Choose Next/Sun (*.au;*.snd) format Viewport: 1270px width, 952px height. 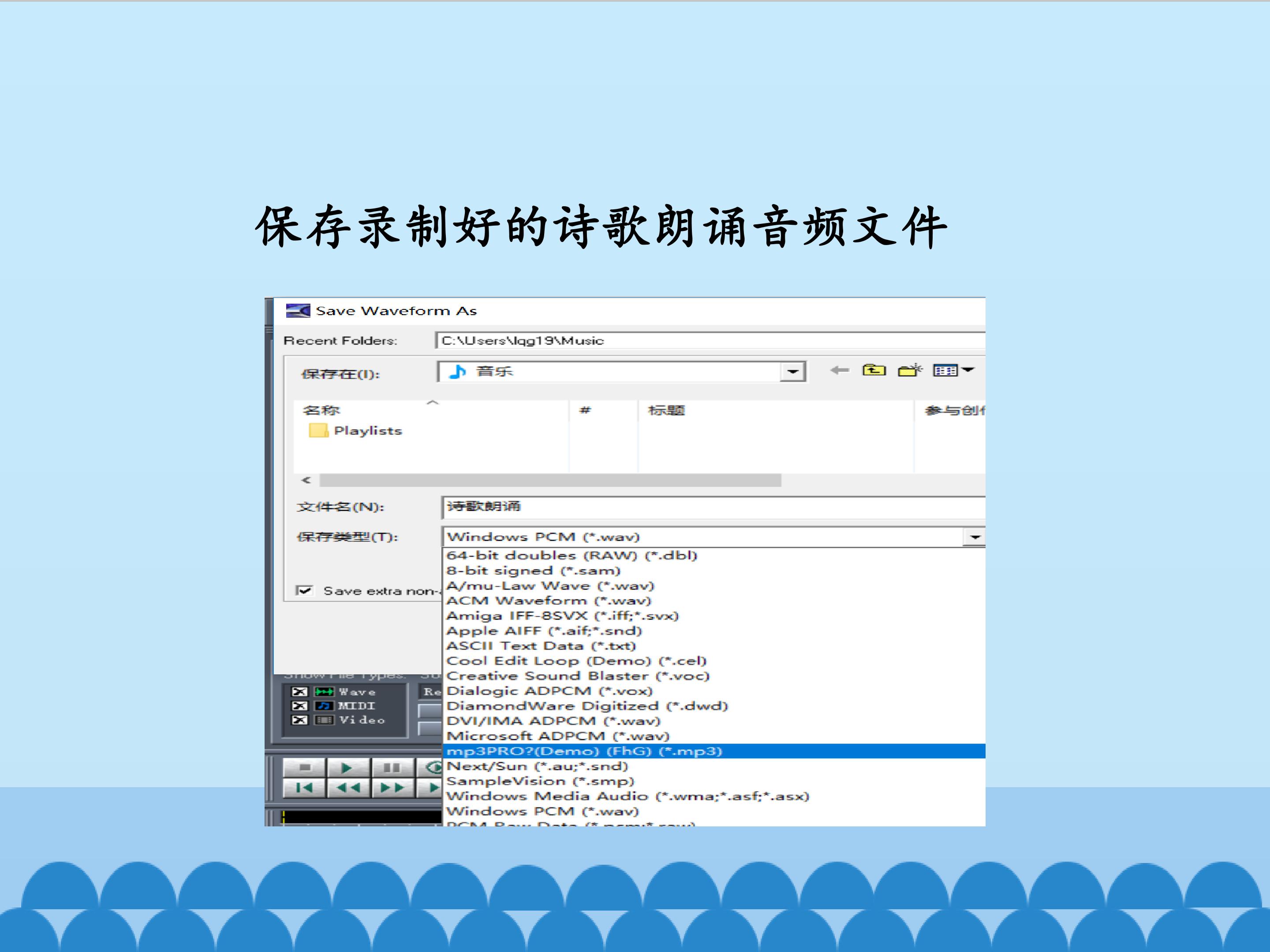tap(714, 766)
